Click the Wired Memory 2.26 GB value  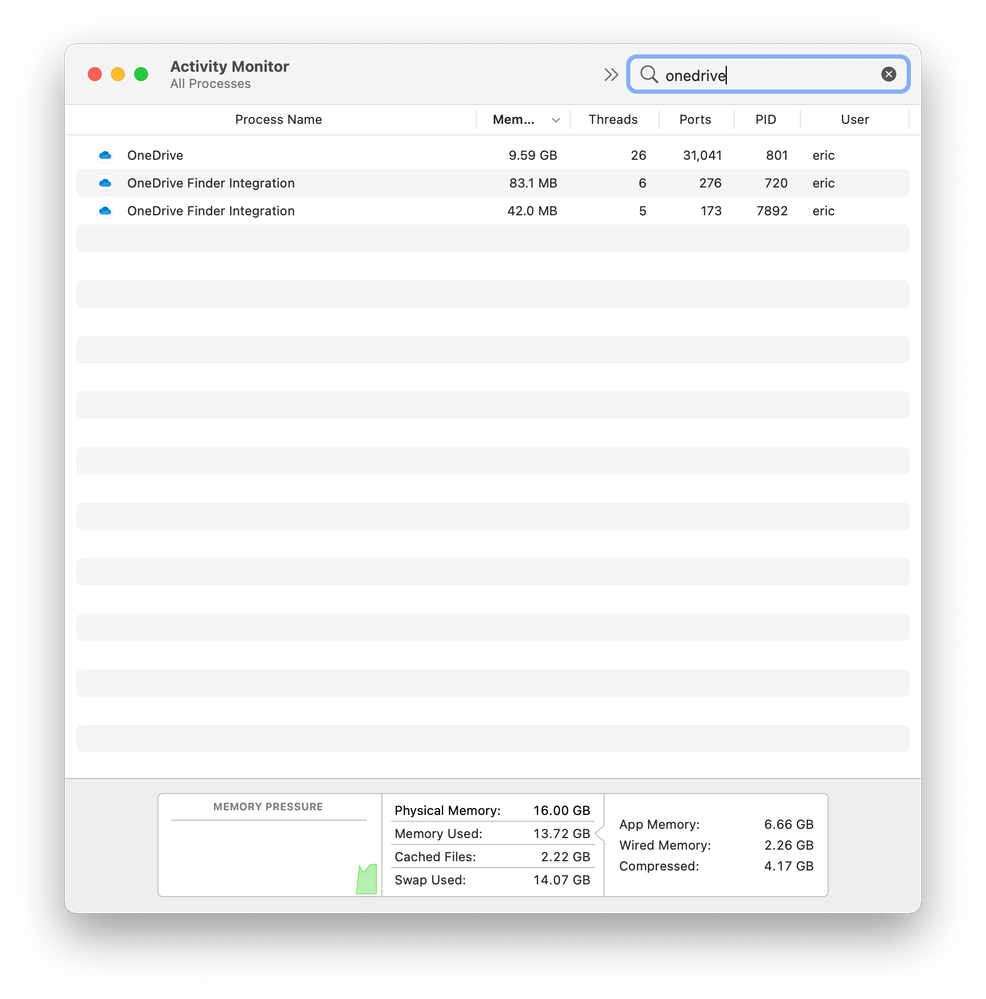(789, 845)
